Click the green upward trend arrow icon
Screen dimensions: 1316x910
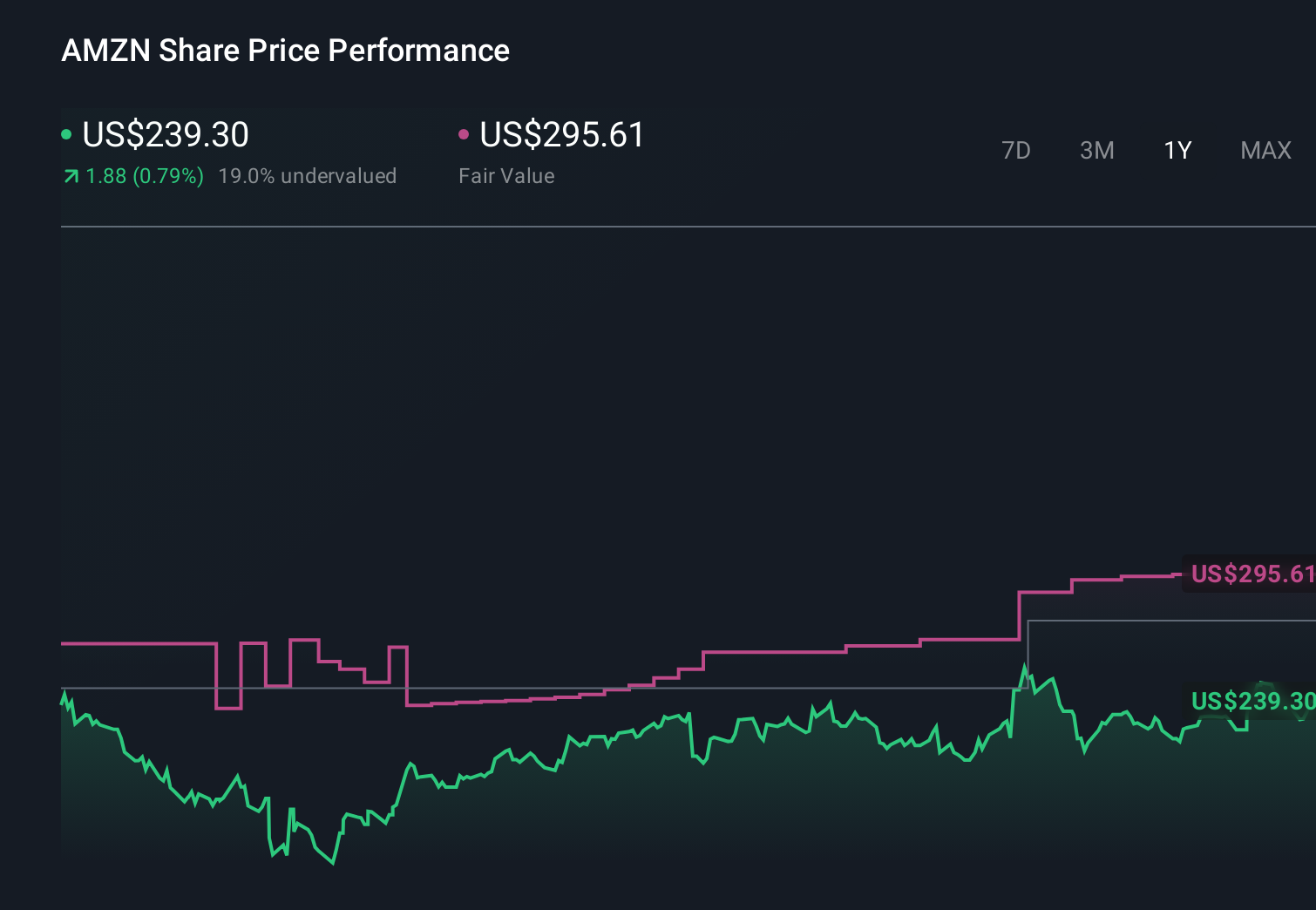point(70,175)
